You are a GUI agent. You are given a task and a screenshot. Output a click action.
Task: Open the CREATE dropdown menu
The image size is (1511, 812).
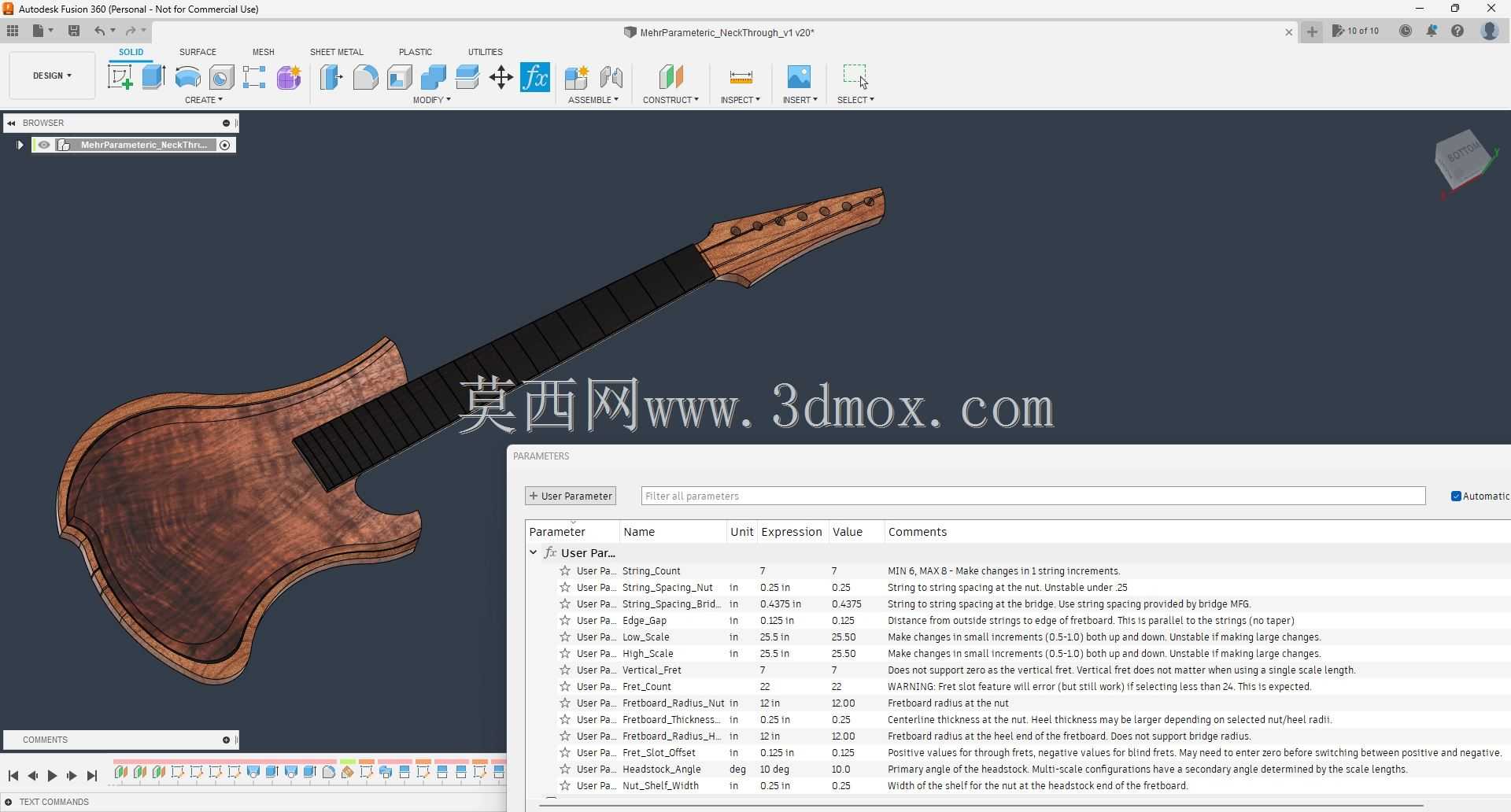click(204, 100)
